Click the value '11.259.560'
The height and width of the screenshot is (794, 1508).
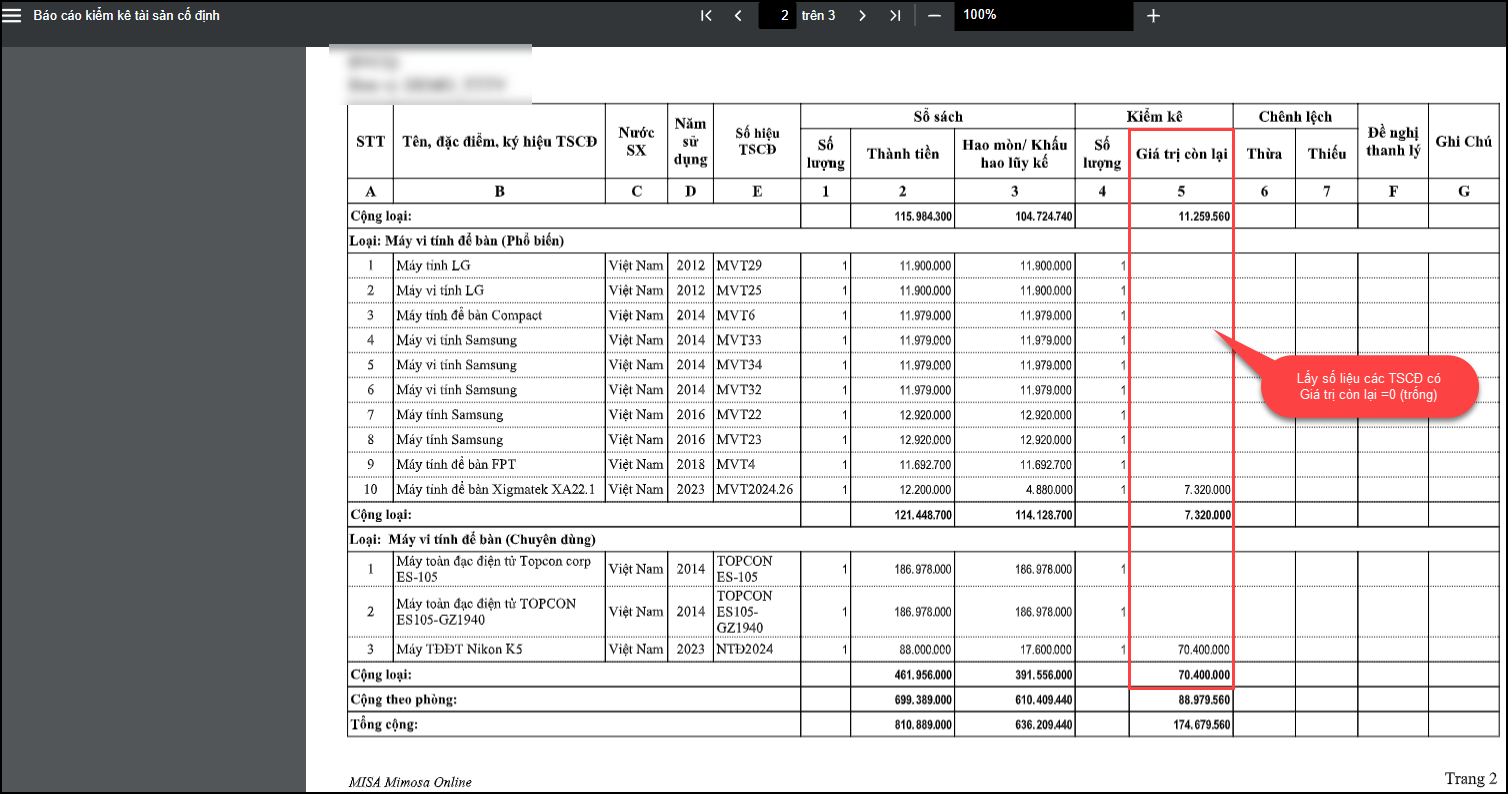(x=1203, y=216)
